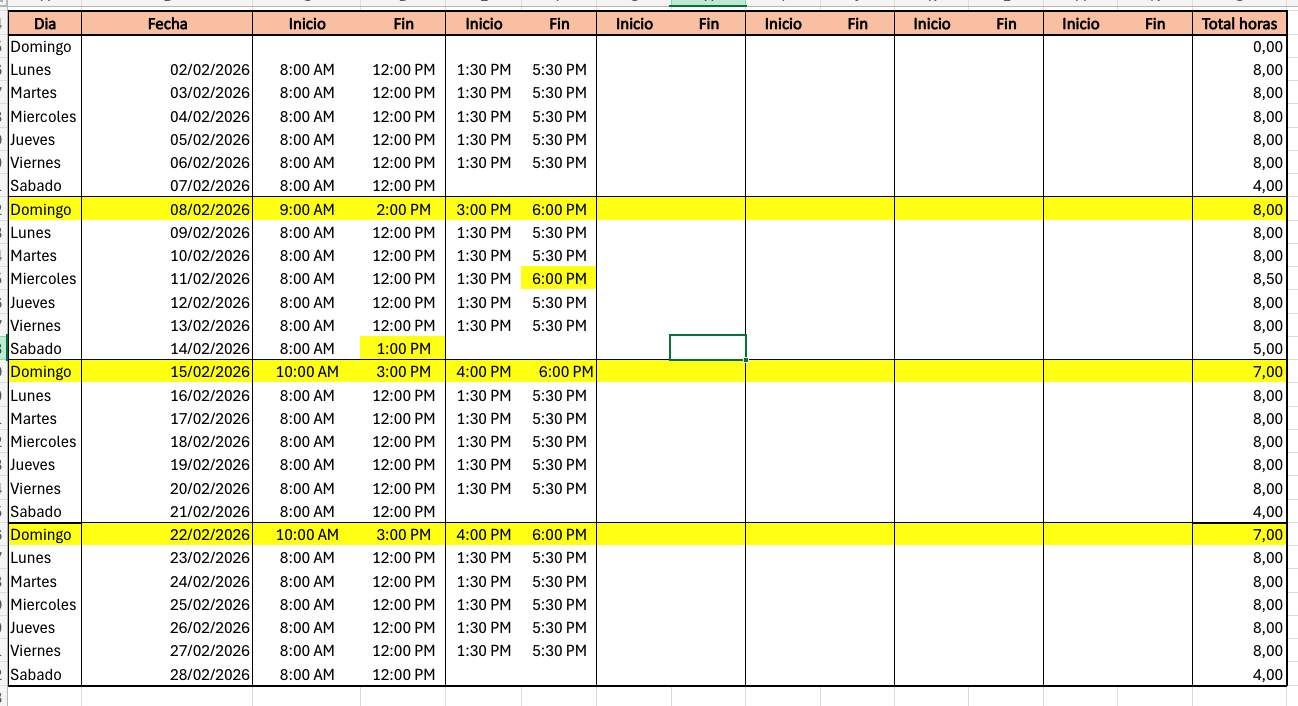This screenshot has width=1298, height=706.
Task: Click the date cell 27/02/2026
Action: (x=167, y=651)
